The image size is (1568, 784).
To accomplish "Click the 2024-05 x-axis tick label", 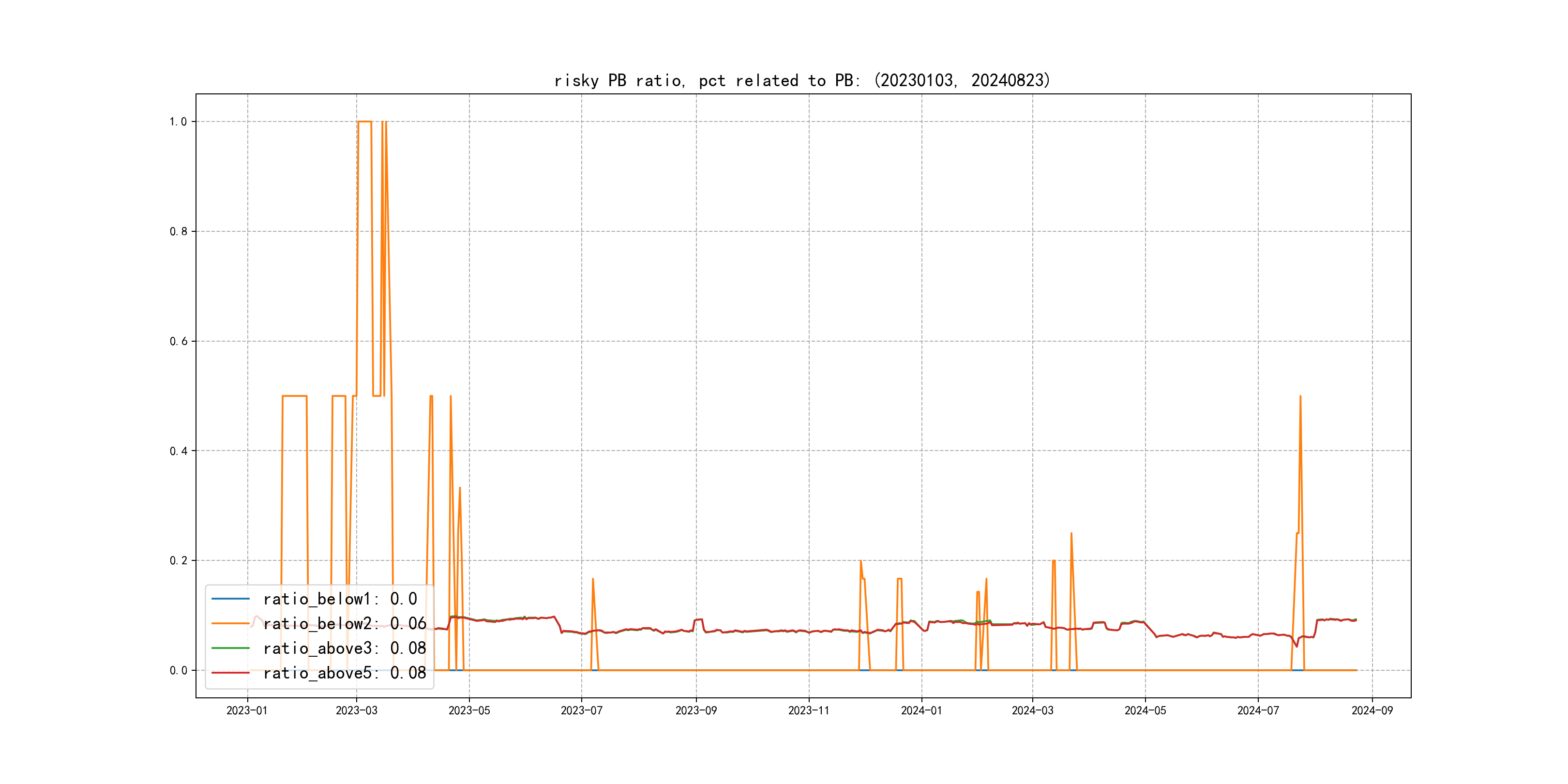I will [1145, 710].
